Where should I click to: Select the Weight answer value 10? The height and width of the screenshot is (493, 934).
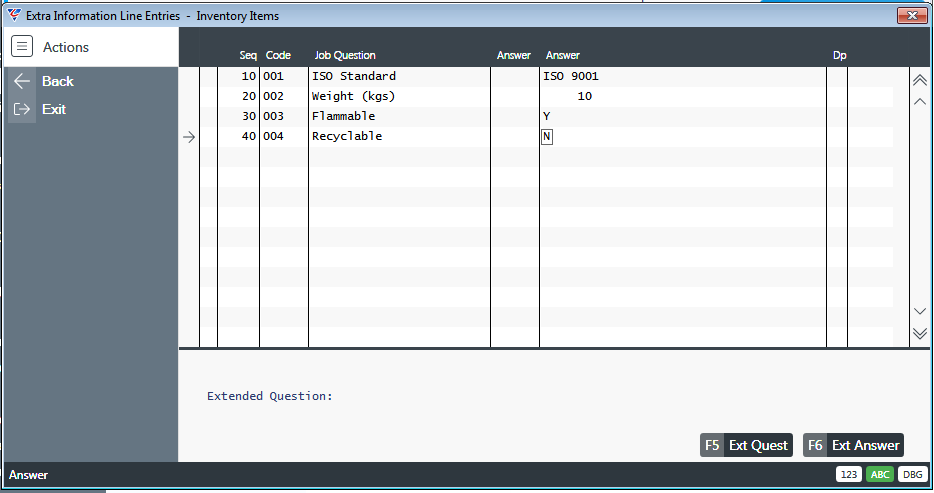[x=584, y=96]
